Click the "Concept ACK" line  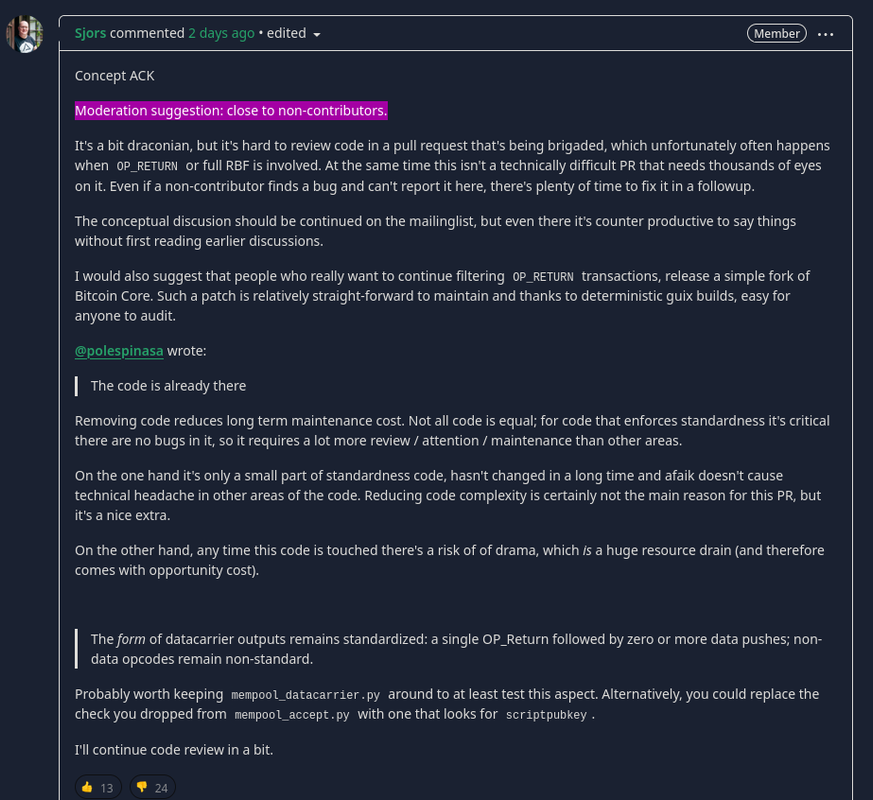115,75
